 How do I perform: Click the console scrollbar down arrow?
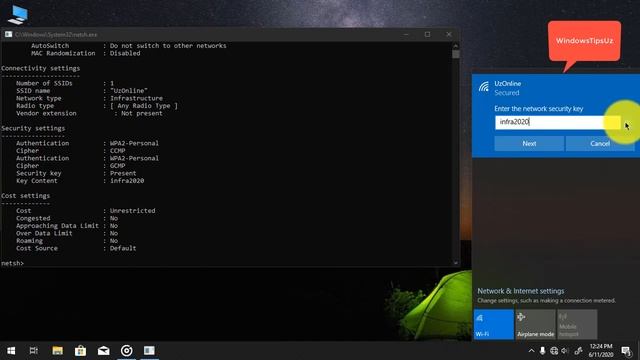(456, 263)
